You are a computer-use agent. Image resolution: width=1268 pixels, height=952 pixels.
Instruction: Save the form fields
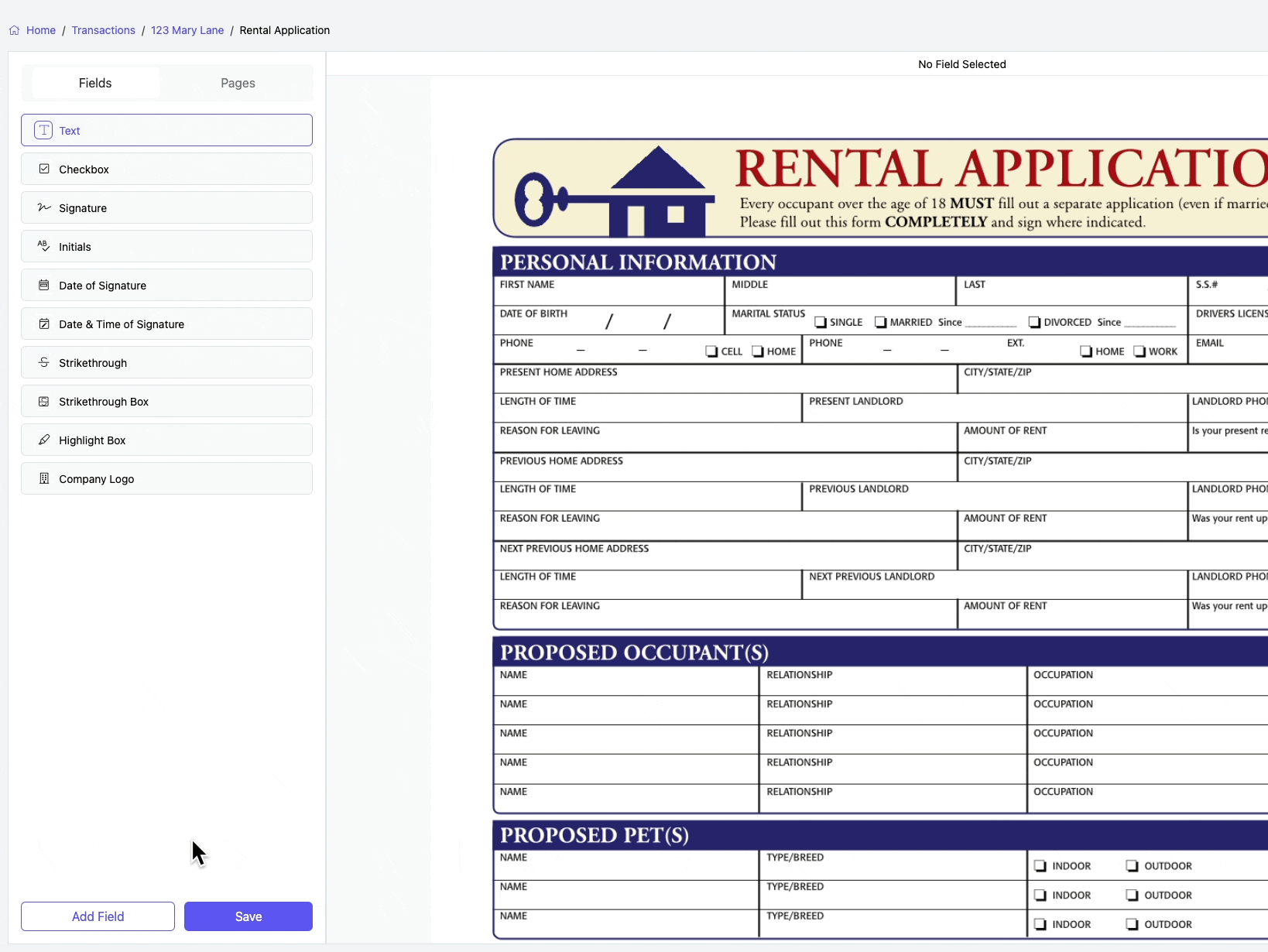248,916
